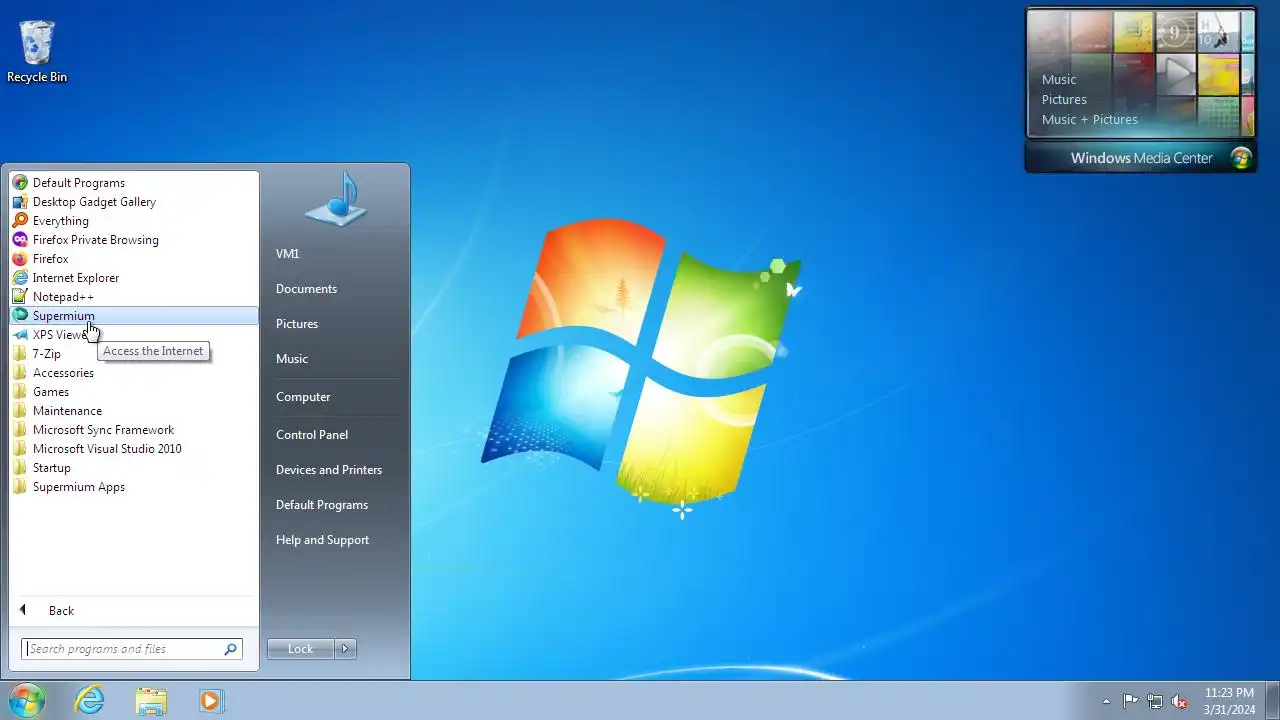Expand the Microsoft Sync Framework folder

pos(134,430)
